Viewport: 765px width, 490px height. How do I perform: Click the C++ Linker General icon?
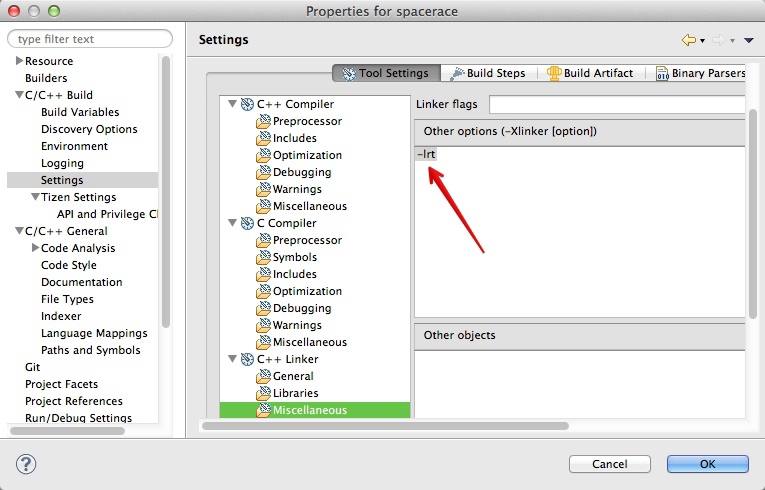pyautogui.click(x=263, y=376)
